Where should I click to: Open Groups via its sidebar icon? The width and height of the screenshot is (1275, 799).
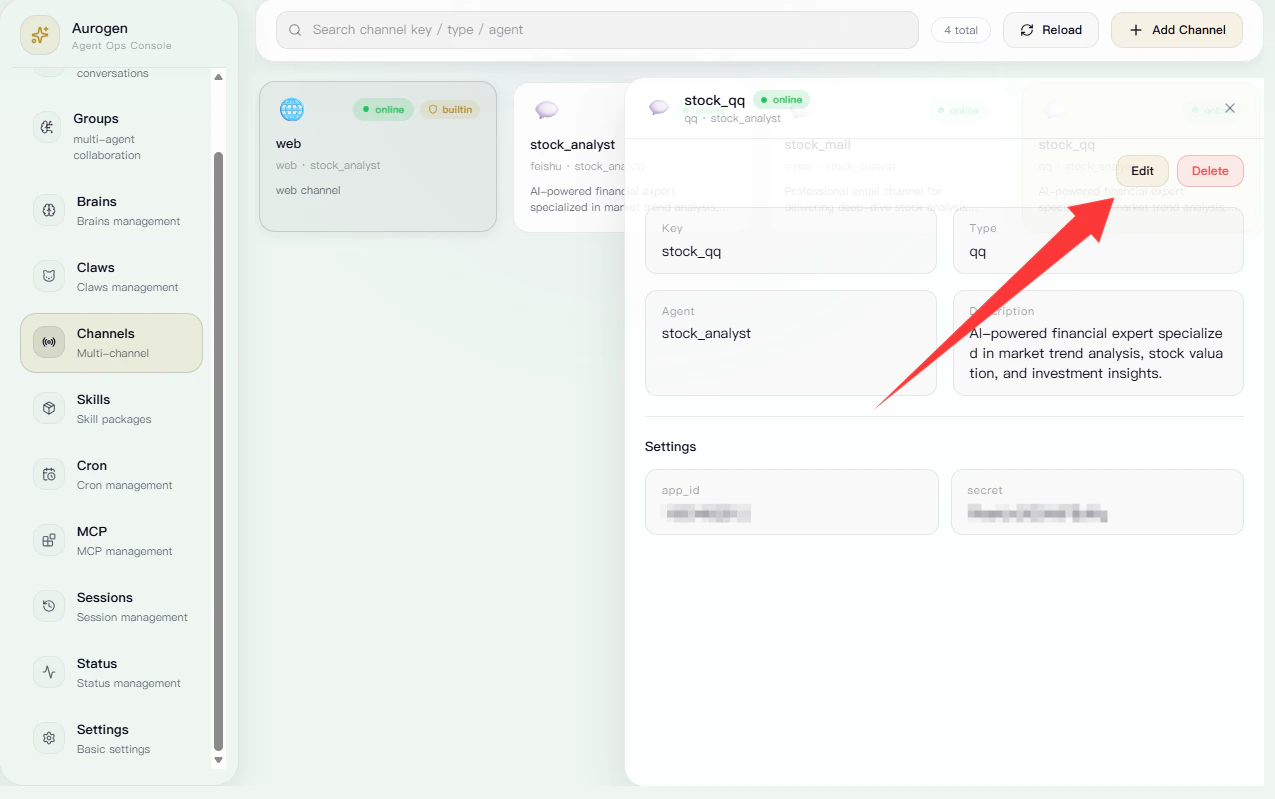[47, 127]
